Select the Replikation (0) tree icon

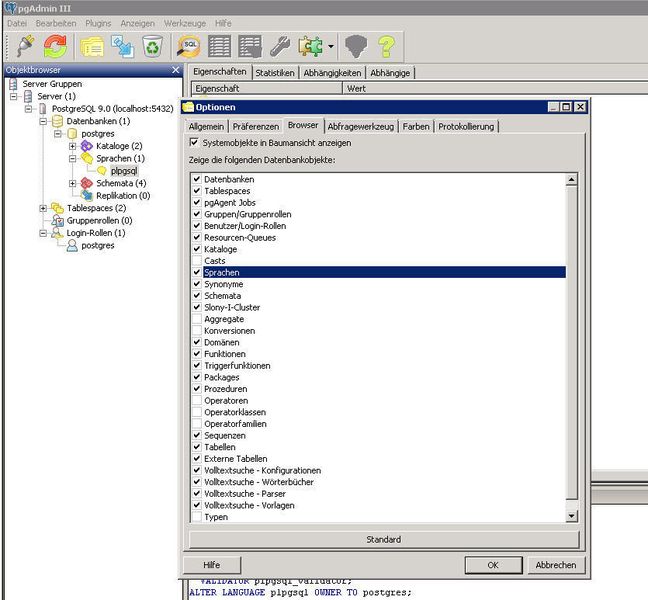(x=86, y=195)
